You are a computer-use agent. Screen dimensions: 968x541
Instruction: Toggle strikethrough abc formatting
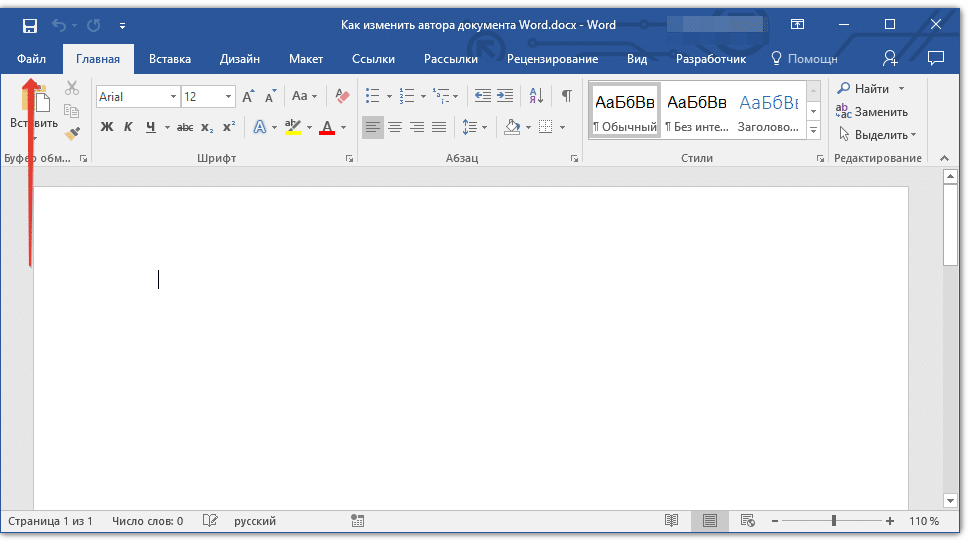click(185, 128)
